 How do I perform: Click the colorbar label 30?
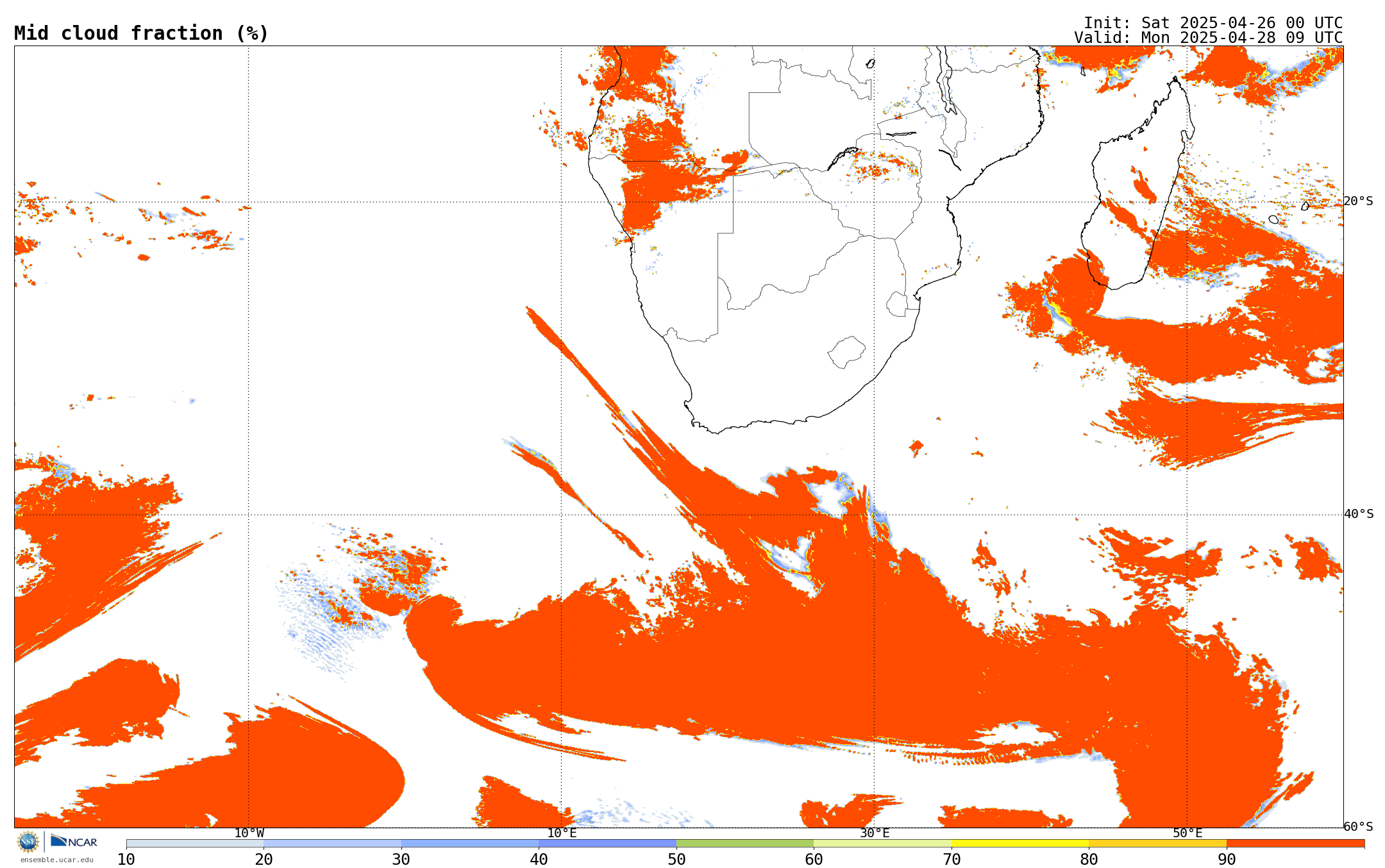401,859
